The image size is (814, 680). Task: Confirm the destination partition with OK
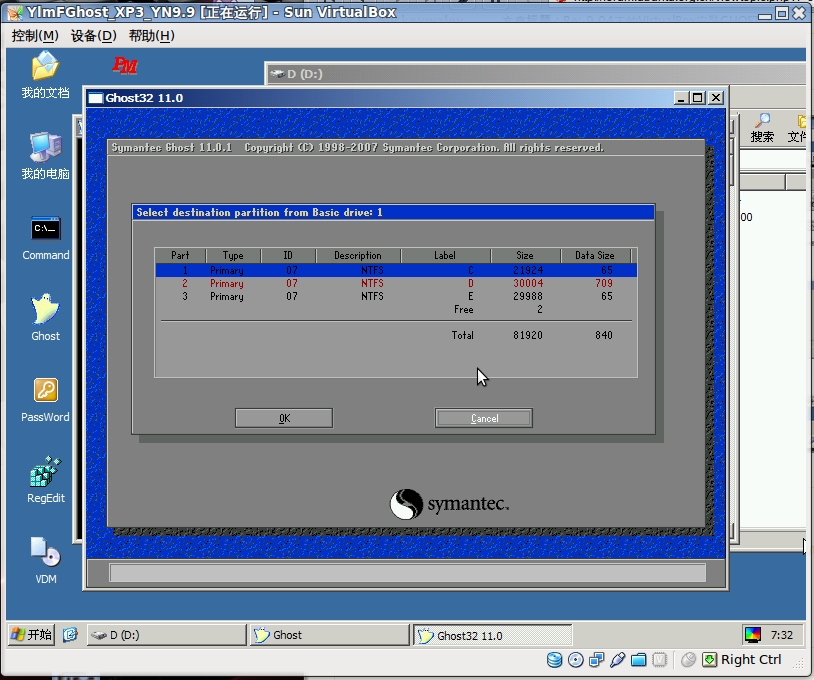[x=284, y=418]
